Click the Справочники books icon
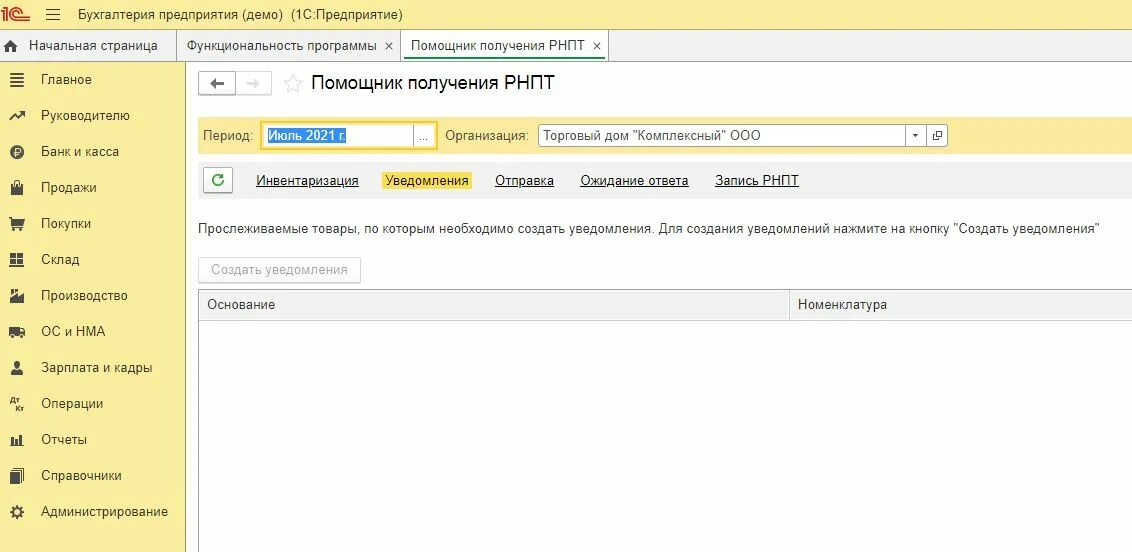This screenshot has width=1132, height=552. (17, 476)
